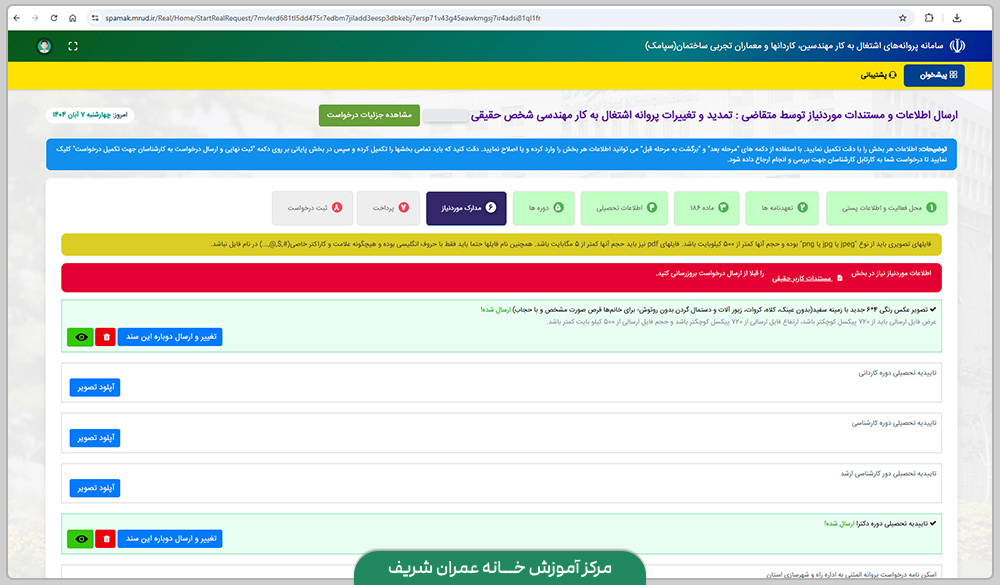The width and height of the screenshot is (1000, 585).
Task: Delete the doctoral certificate using its trash icon
Action: tap(105, 538)
